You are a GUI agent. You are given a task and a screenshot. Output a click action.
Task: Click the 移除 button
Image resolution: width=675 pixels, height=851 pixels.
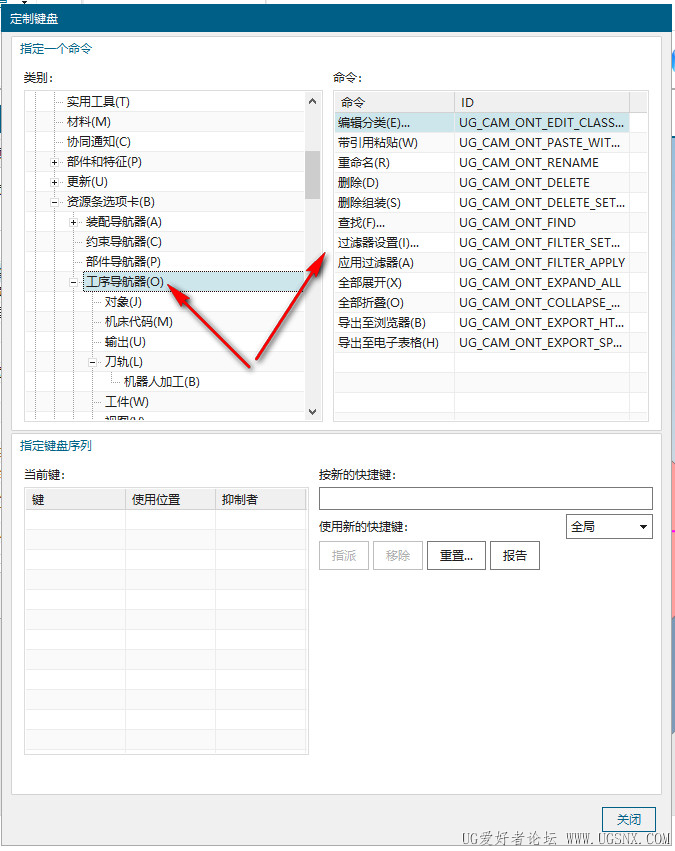click(398, 555)
